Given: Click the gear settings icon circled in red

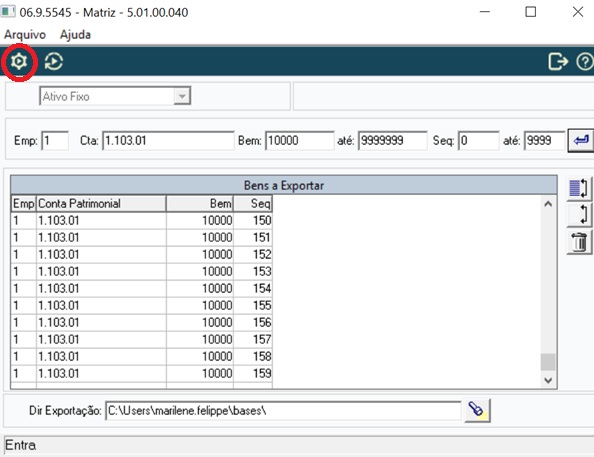Looking at the screenshot, I should click(x=19, y=61).
